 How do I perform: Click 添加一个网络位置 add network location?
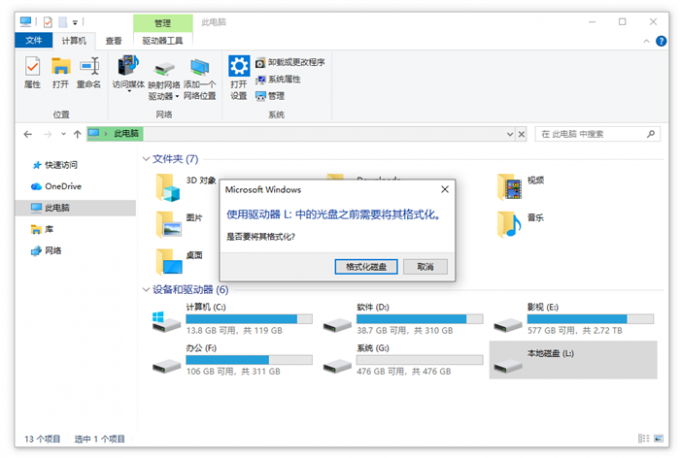(x=199, y=79)
